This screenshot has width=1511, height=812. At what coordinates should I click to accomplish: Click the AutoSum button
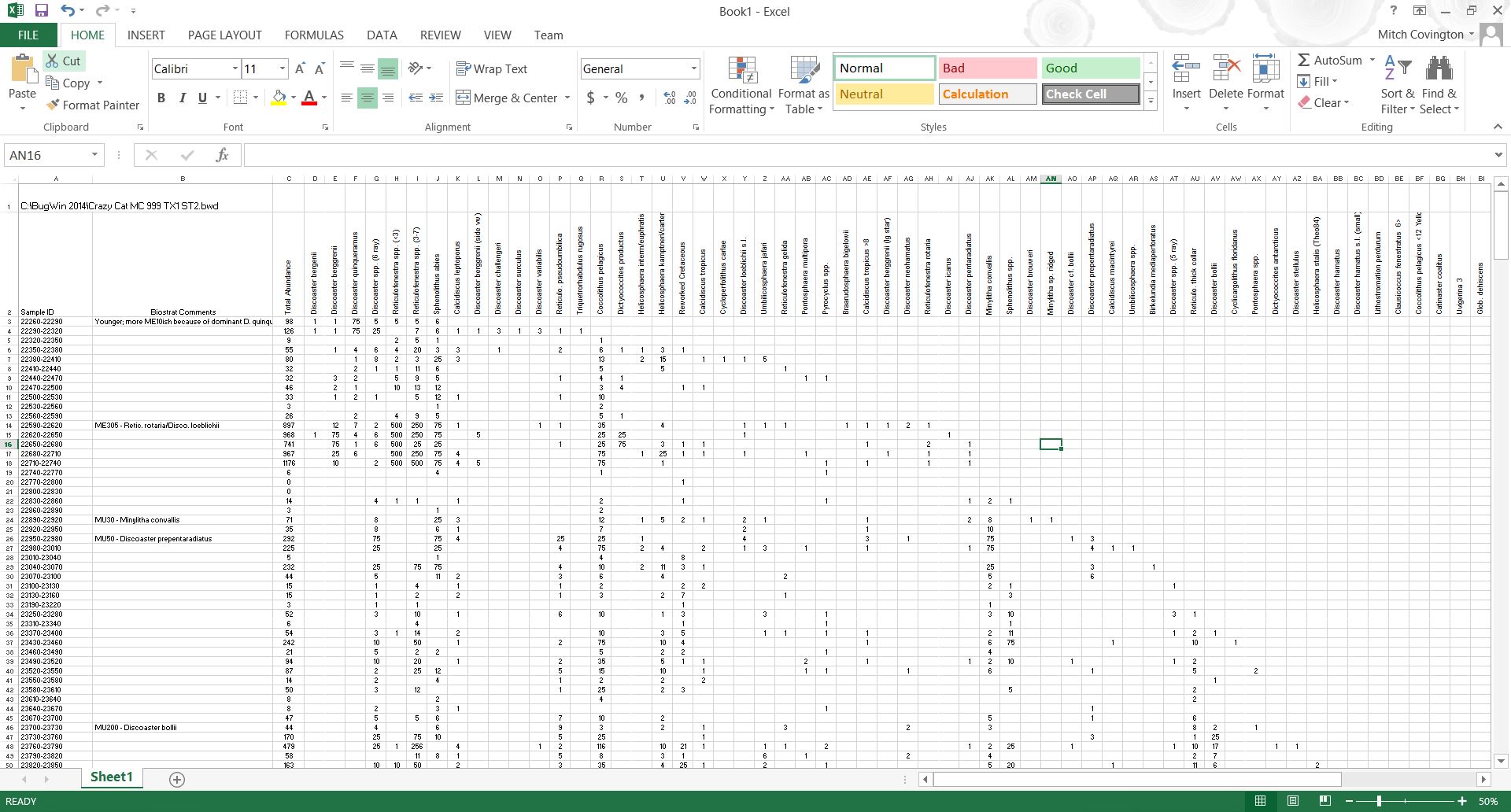click(x=1328, y=60)
